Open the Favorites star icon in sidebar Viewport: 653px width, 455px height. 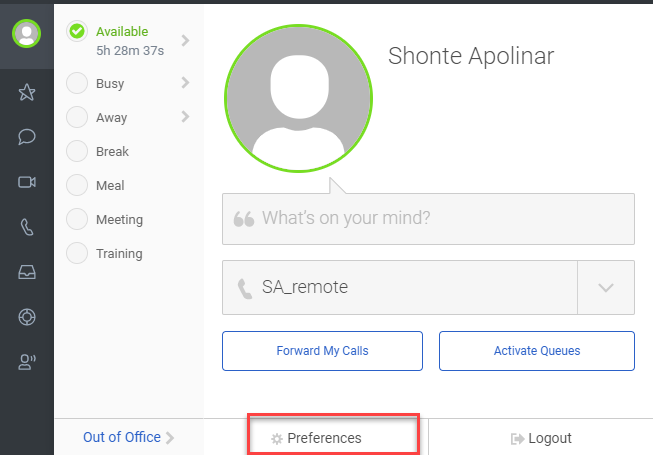(27, 93)
